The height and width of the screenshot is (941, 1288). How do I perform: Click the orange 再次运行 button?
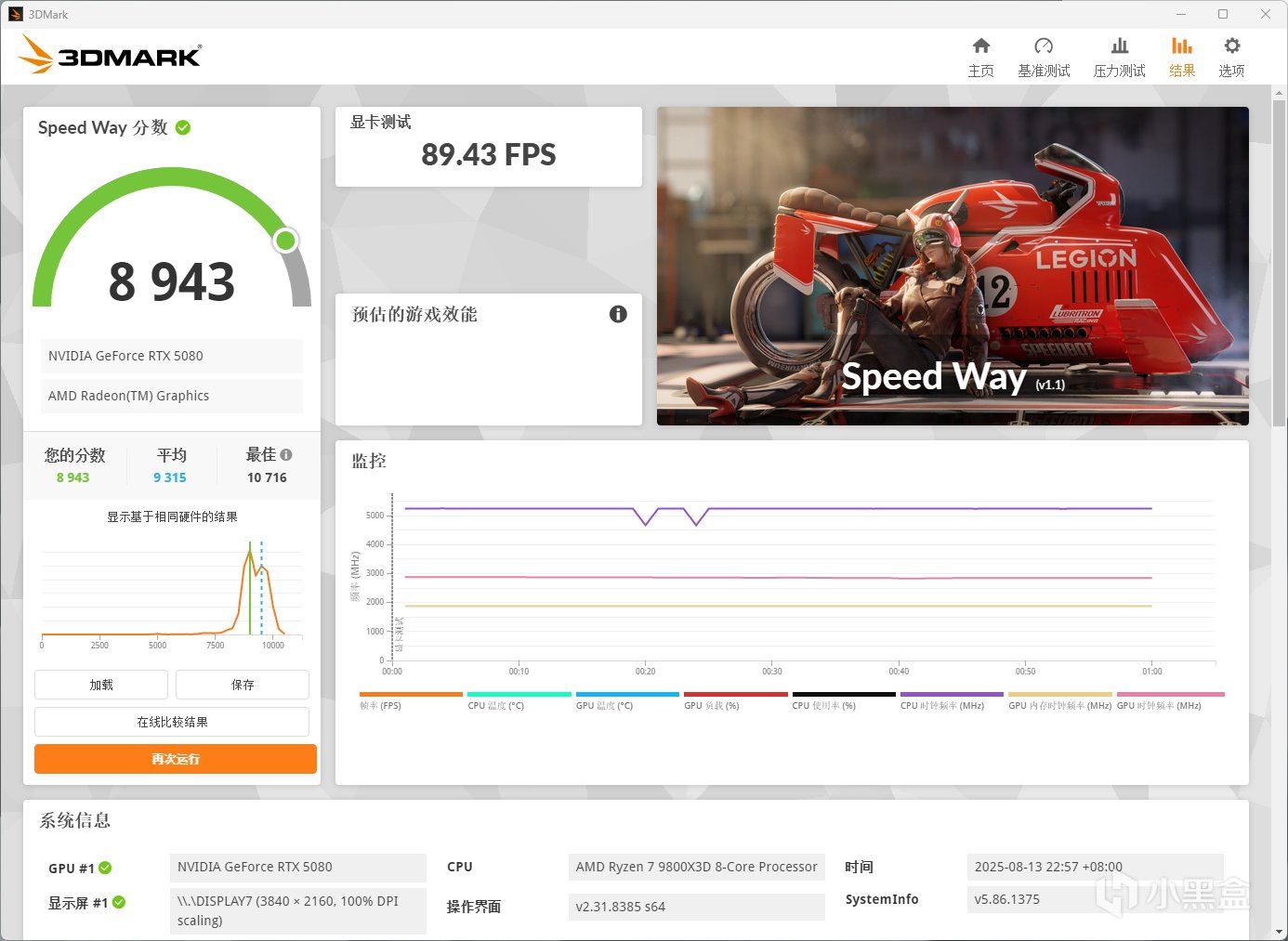[x=176, y=759]
